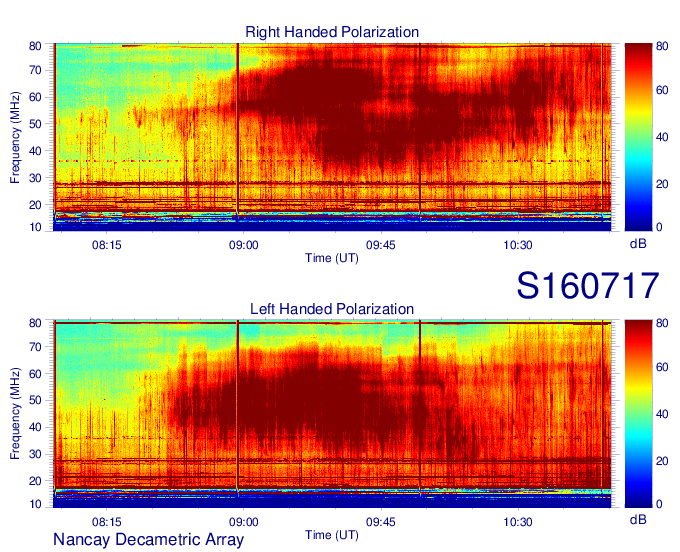This screenshot has width=680, height=552.
Task: Click the 20 MHz tick of Right Handed frequency axis
Action: point(35,205)
